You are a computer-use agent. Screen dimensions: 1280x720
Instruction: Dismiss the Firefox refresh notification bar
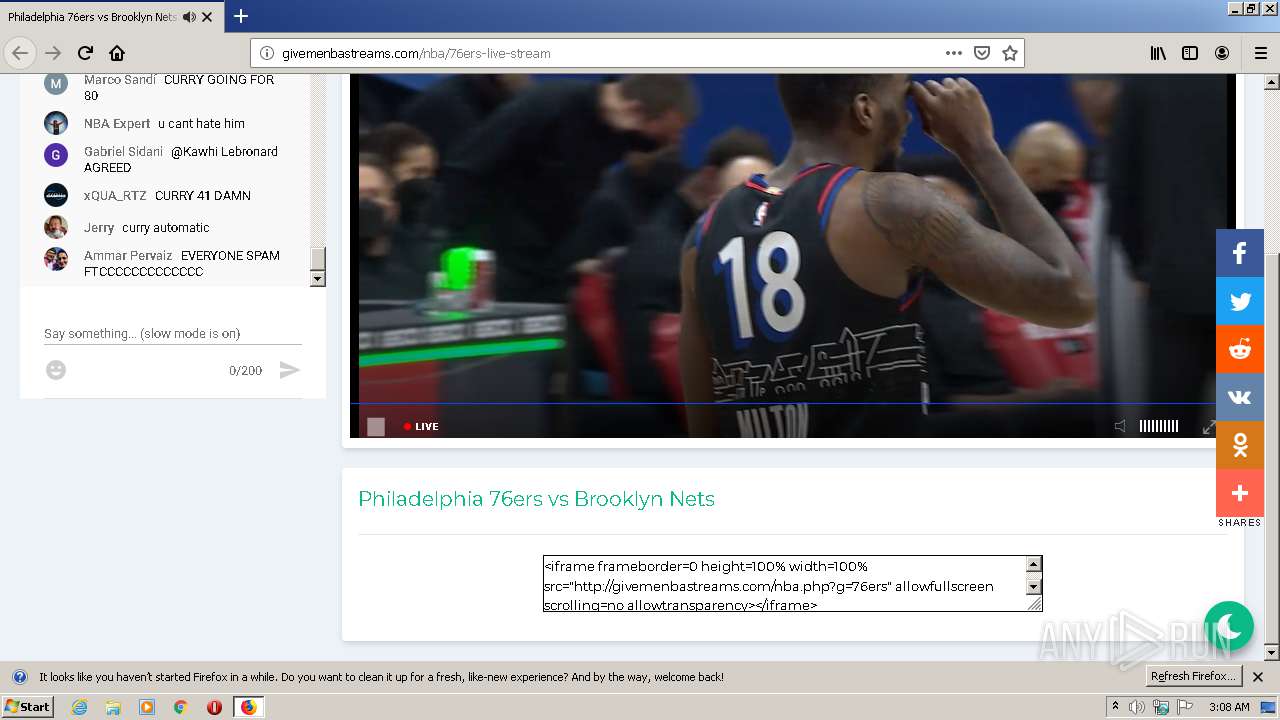click(x=1258, y=677)
